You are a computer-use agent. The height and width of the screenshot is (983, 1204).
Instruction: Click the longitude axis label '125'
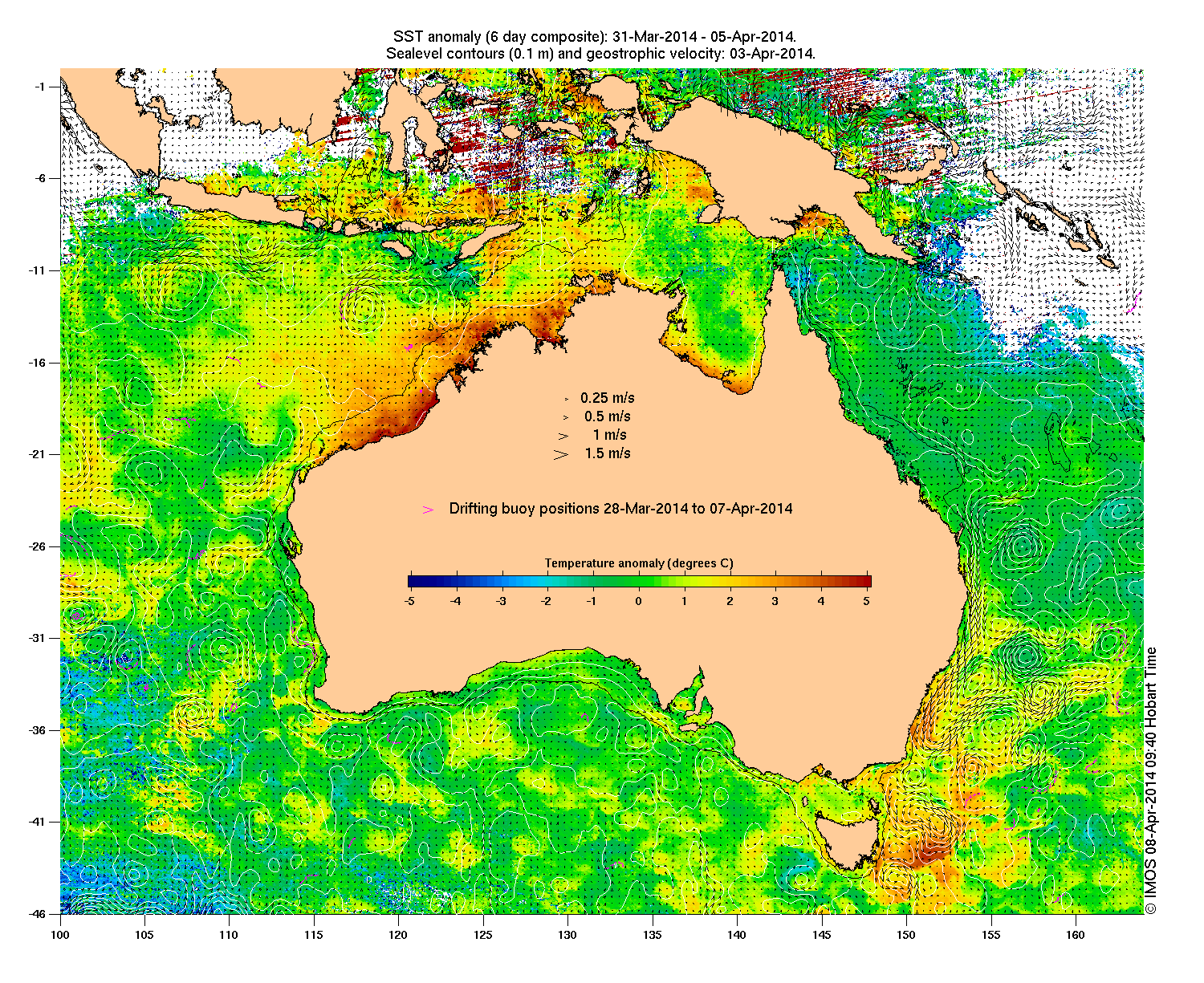coord(483,935)
